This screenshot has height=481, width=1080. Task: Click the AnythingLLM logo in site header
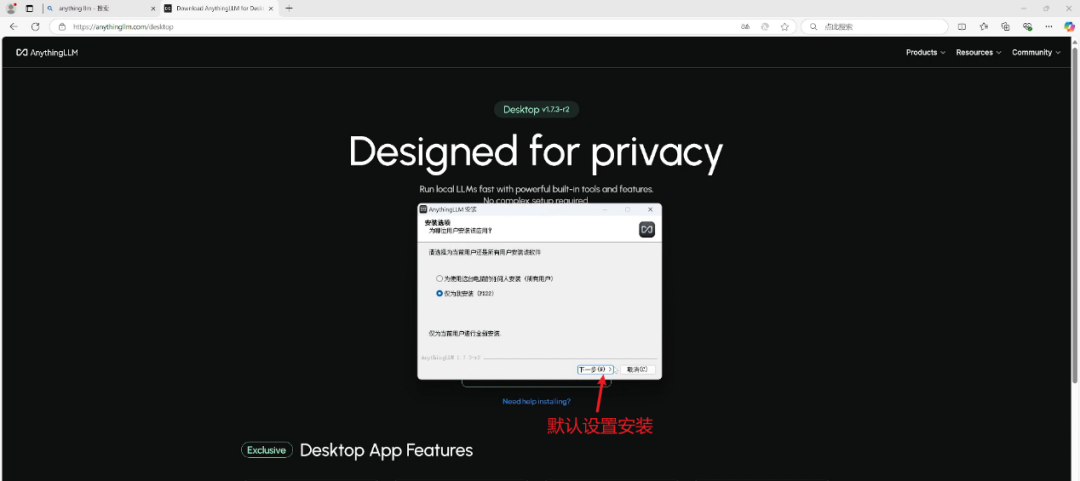(x=47, y=52)
